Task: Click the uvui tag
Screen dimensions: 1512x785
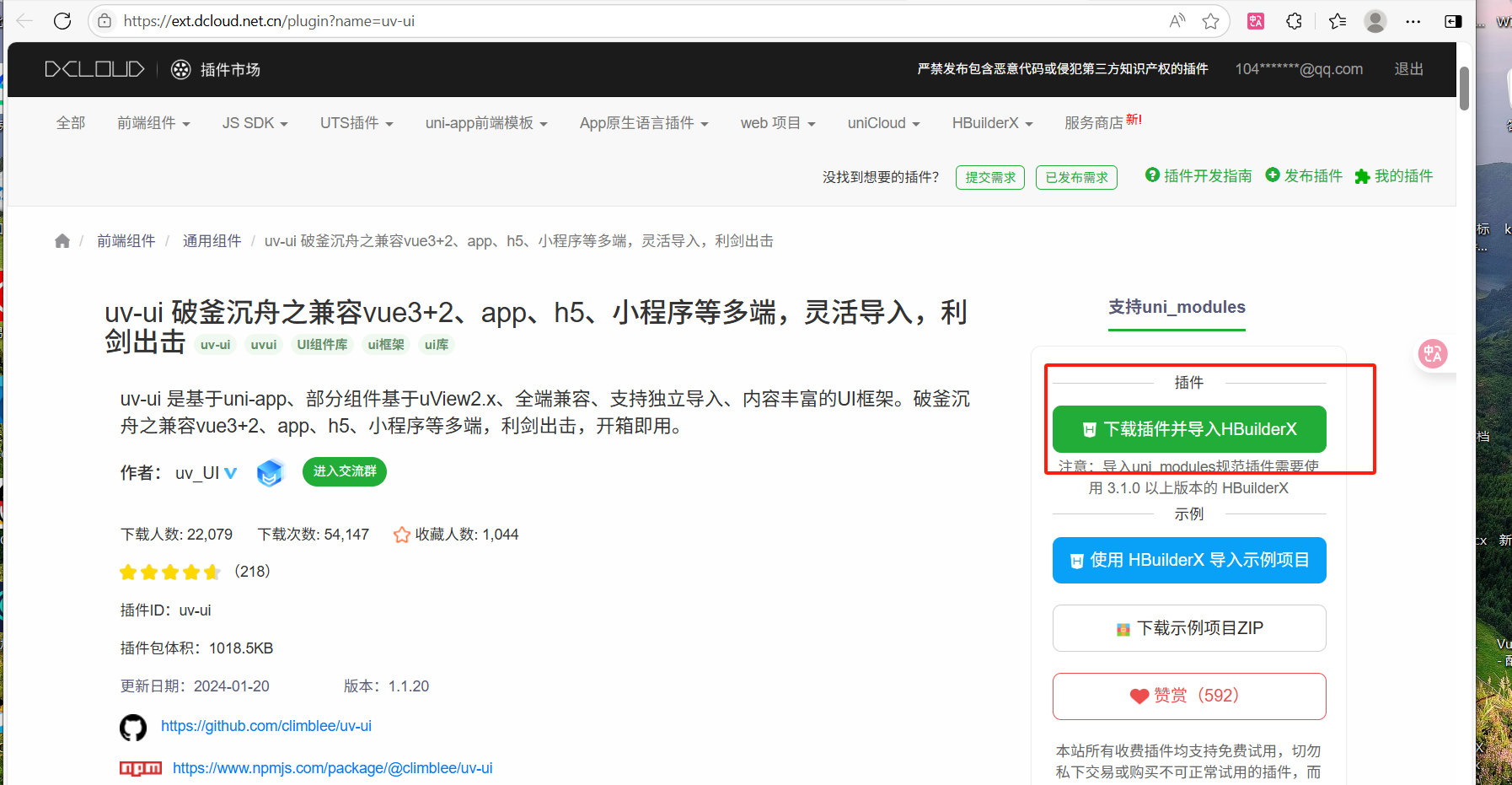Action: tap(264, 344)
